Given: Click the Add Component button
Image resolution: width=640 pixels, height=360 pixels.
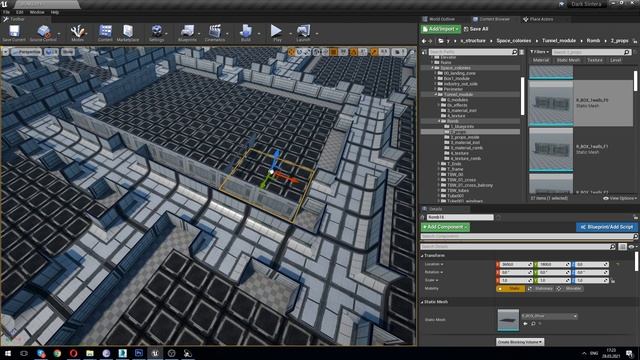Looking at the screenshot, I should (x=445, y=227).
